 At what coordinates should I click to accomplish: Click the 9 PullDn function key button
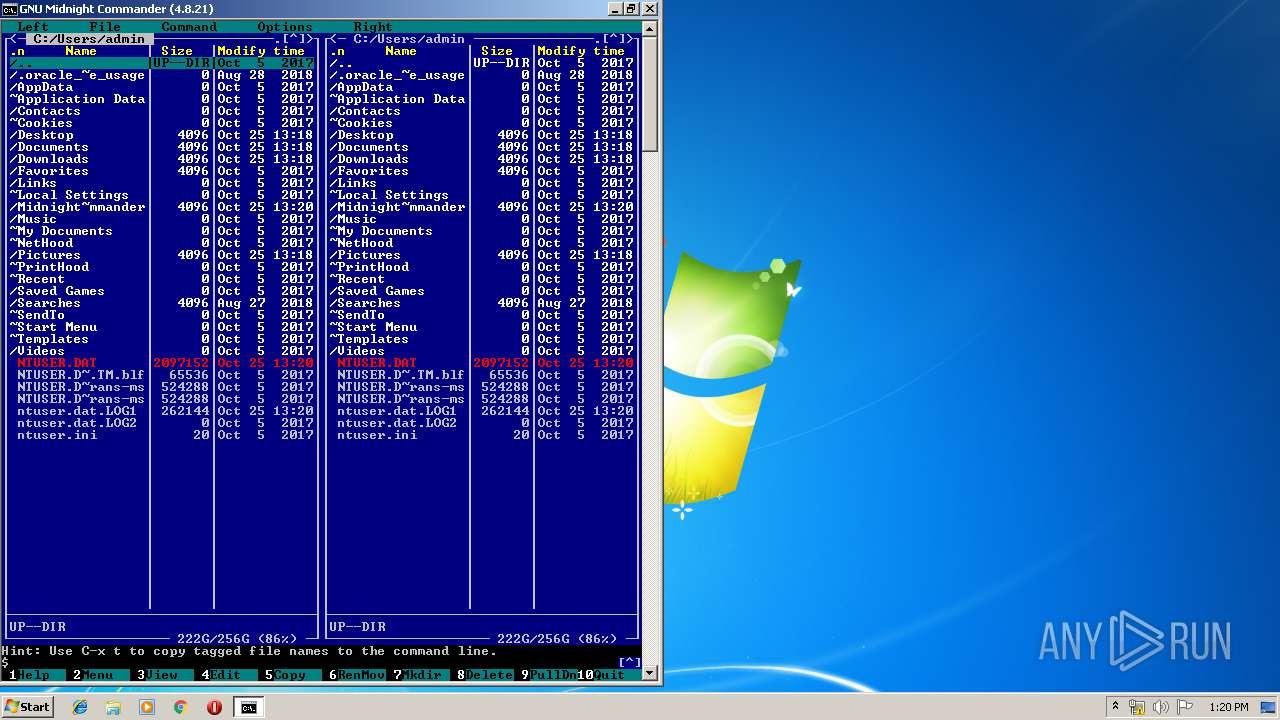pyautogui.click(x=545, y=675)
